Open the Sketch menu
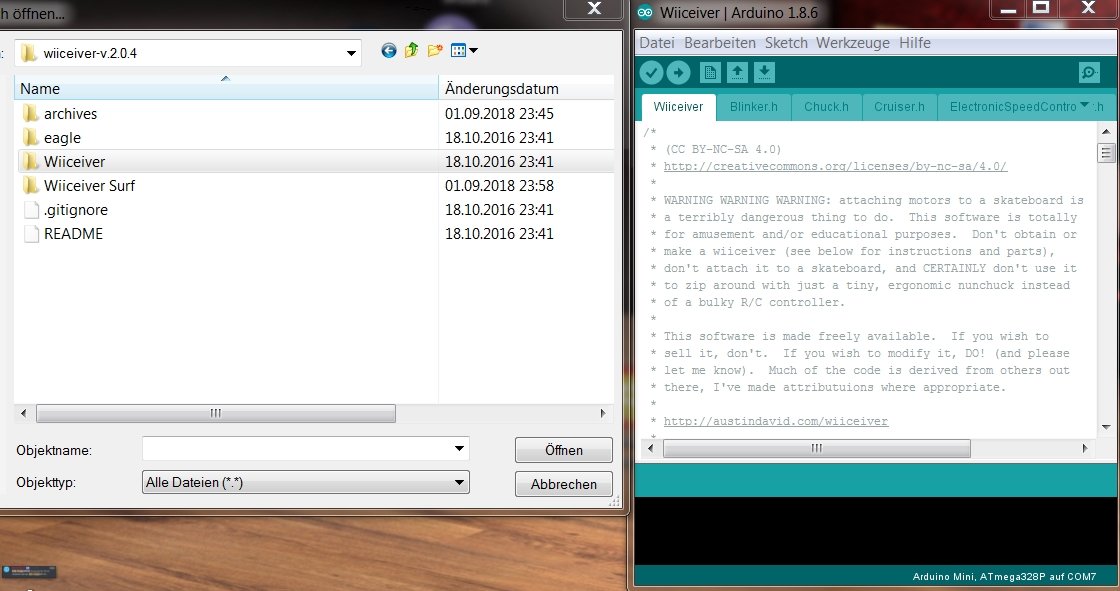The image size is (1120, 591). [786, 43]
